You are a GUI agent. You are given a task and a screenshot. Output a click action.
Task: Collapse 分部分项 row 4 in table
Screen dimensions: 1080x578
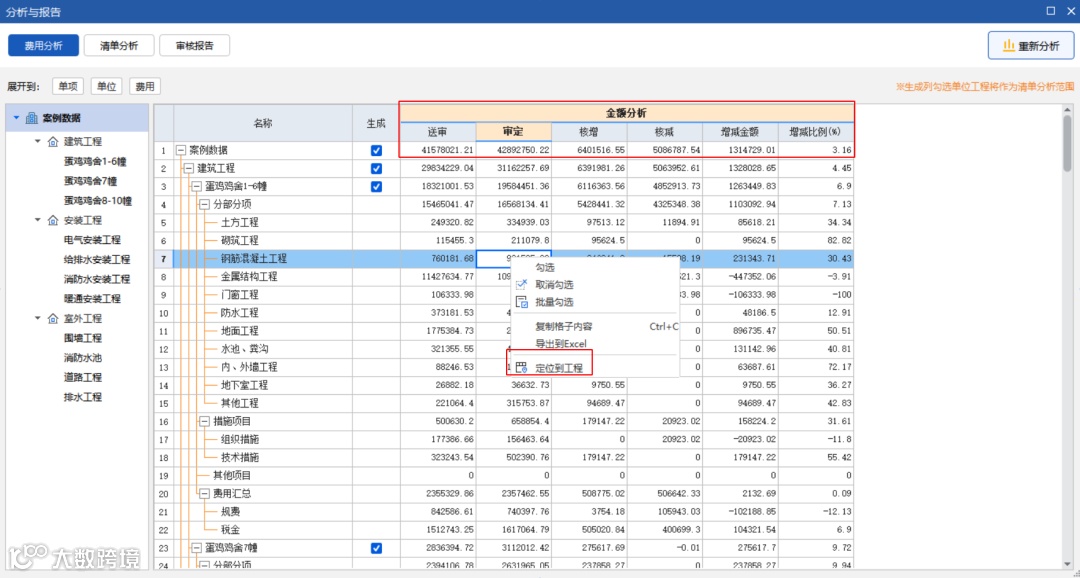pyautogui.click(x=205, y=205)
